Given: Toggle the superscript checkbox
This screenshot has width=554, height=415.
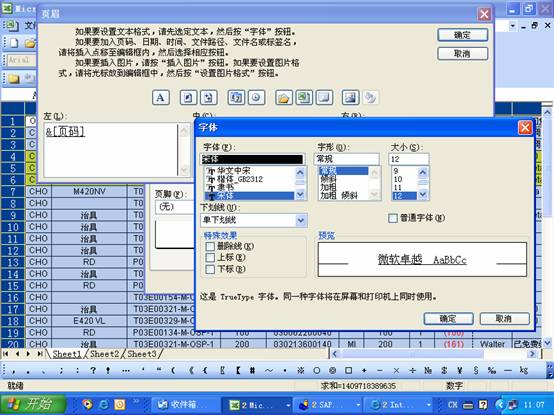Looking at the screenshot, I should pos(210,257).
